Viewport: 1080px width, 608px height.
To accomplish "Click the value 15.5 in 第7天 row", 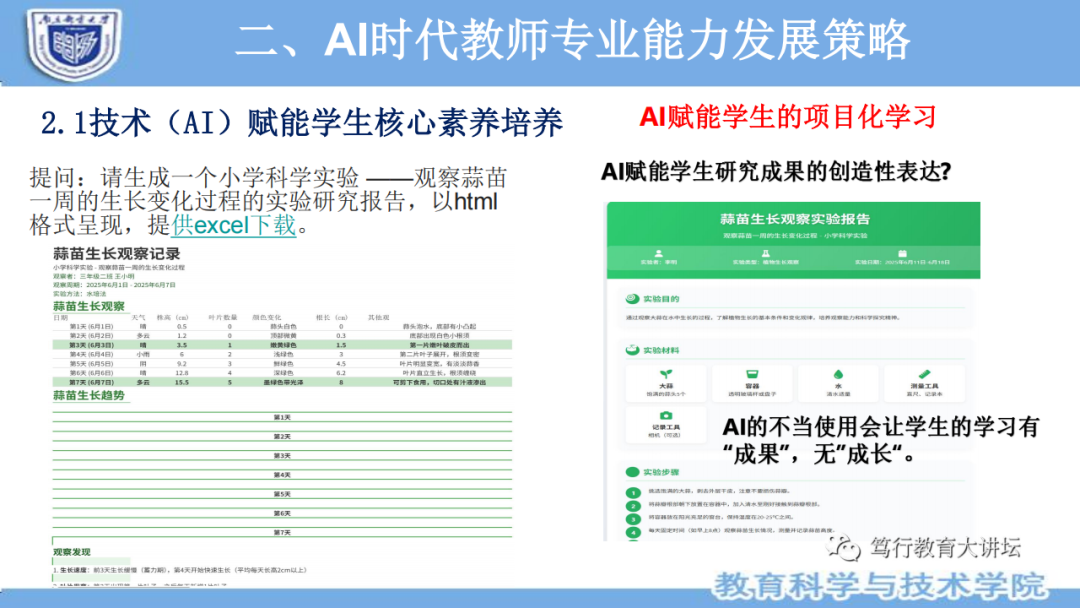I will [x=182, y=382].
